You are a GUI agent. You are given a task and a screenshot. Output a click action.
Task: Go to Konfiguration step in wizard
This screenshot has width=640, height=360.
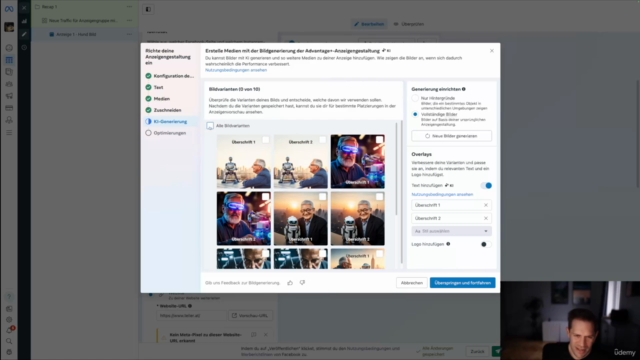170,76
